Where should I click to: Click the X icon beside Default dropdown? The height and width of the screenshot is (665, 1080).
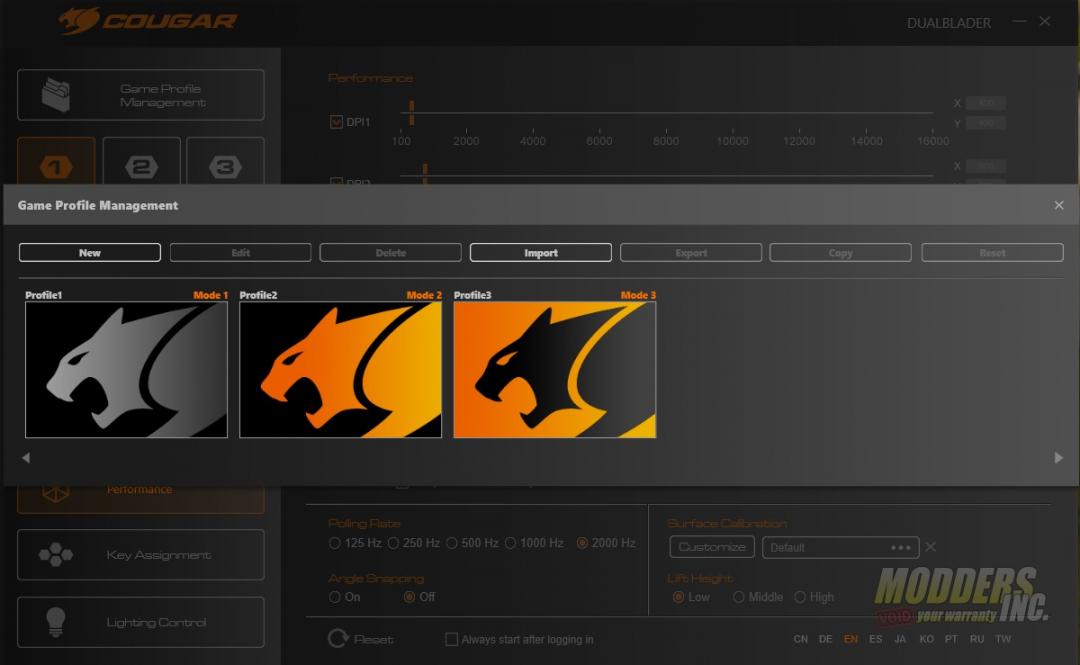[931, 546]
